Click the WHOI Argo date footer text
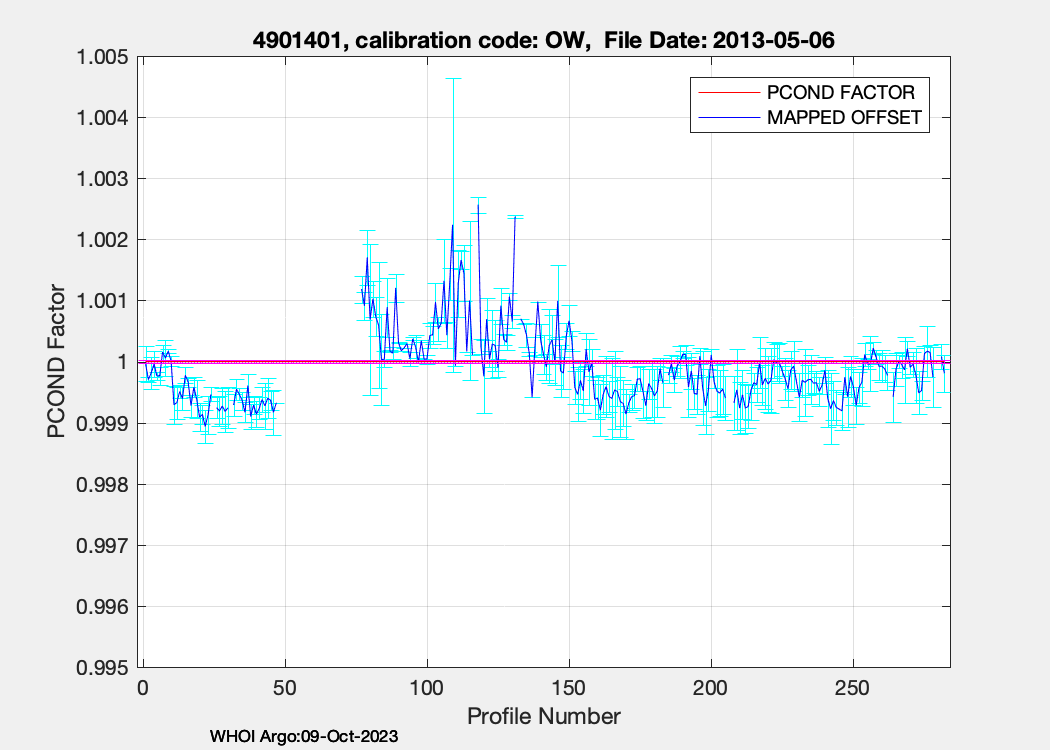Image resolution: width=1050 pixels, height=750 pixels. coord(304,737)
